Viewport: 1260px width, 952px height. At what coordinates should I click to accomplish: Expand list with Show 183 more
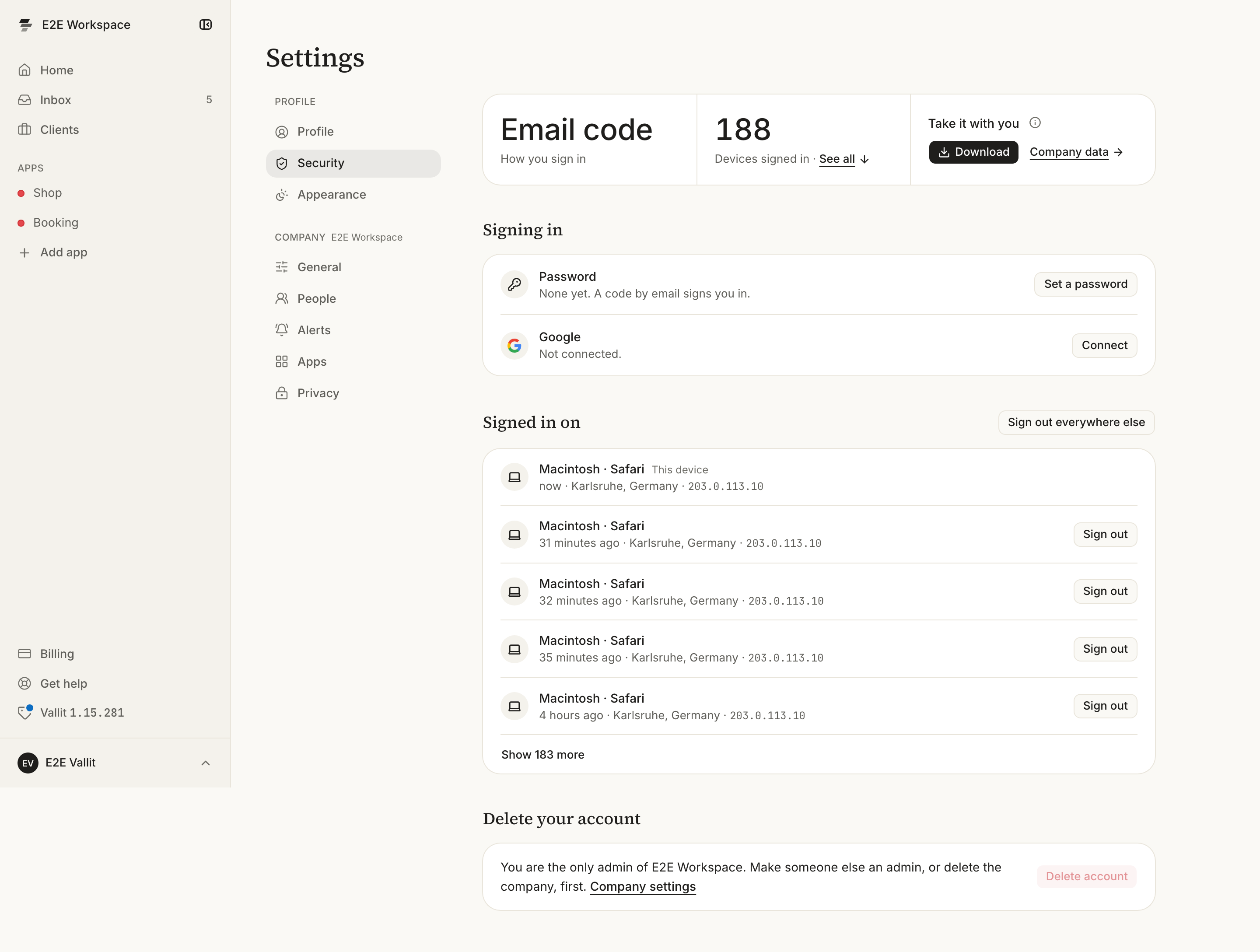click(x=542, y=754)
